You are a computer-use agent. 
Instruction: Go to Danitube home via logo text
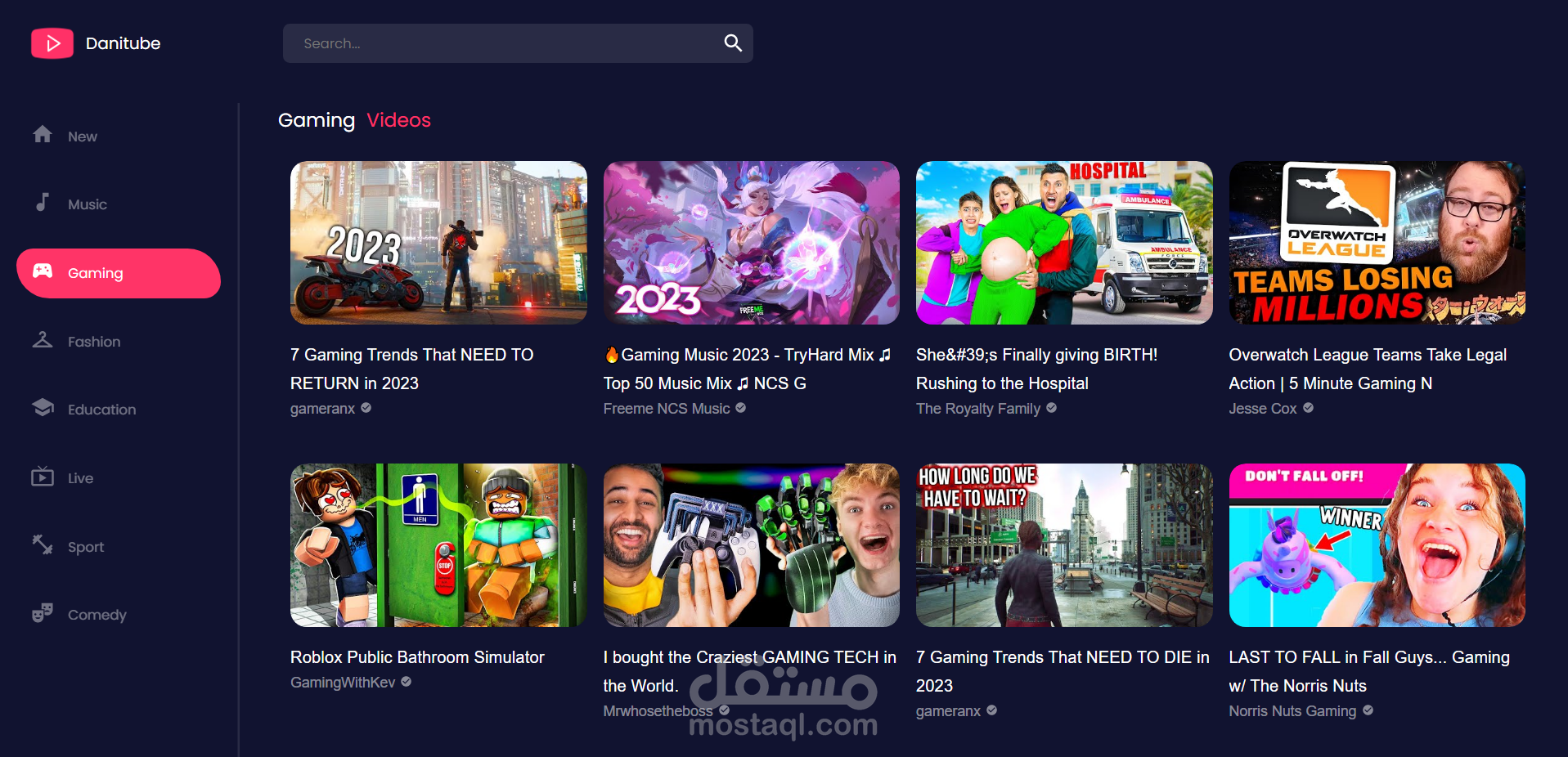[x=123, y=43]
